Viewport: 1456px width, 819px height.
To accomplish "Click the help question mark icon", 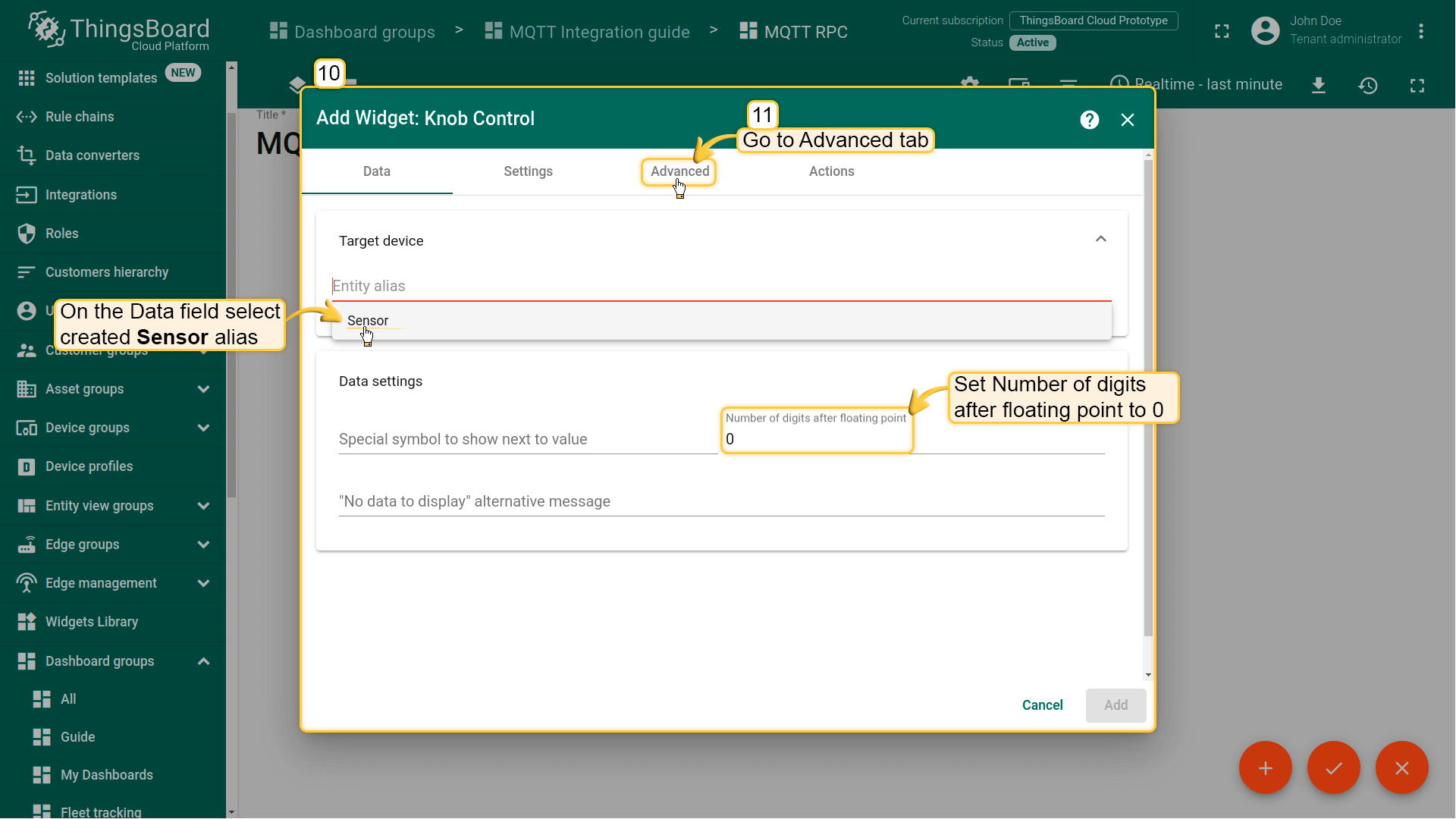I will coord(1089,120).
